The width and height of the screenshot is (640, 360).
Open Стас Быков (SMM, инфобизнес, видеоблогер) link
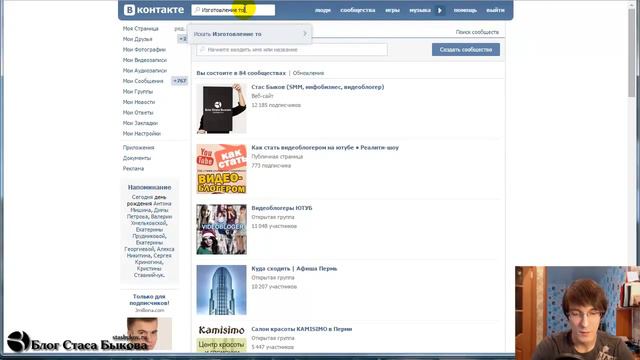click(318, 87)
